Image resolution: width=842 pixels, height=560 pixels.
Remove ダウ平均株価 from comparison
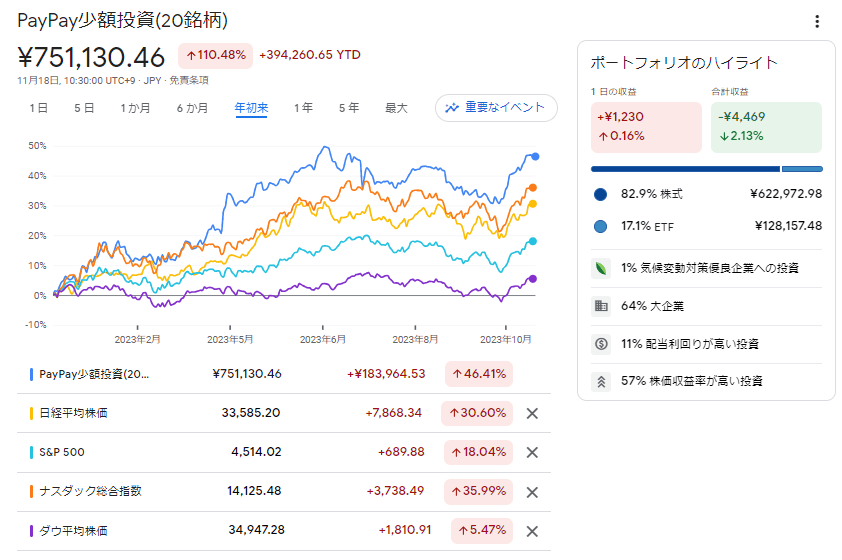click(532, 531)
